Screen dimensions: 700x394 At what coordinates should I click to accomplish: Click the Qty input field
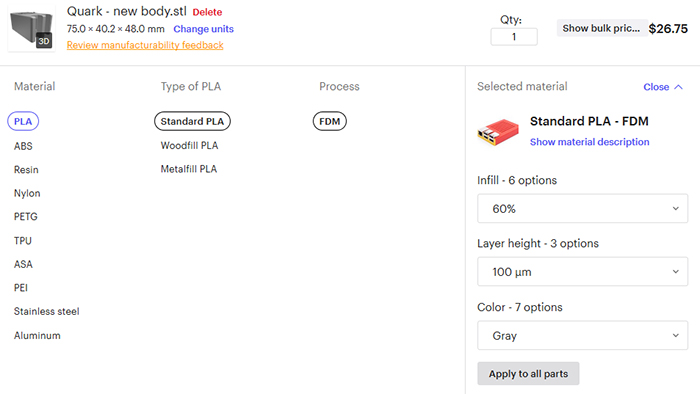(514, 37)
